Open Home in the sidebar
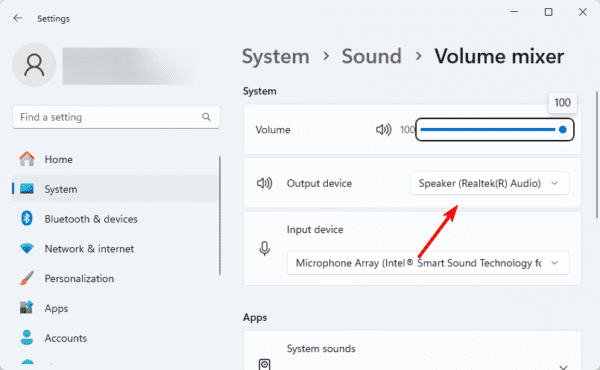600x370 pixels. pyautogui.click(x=116, y=159)
